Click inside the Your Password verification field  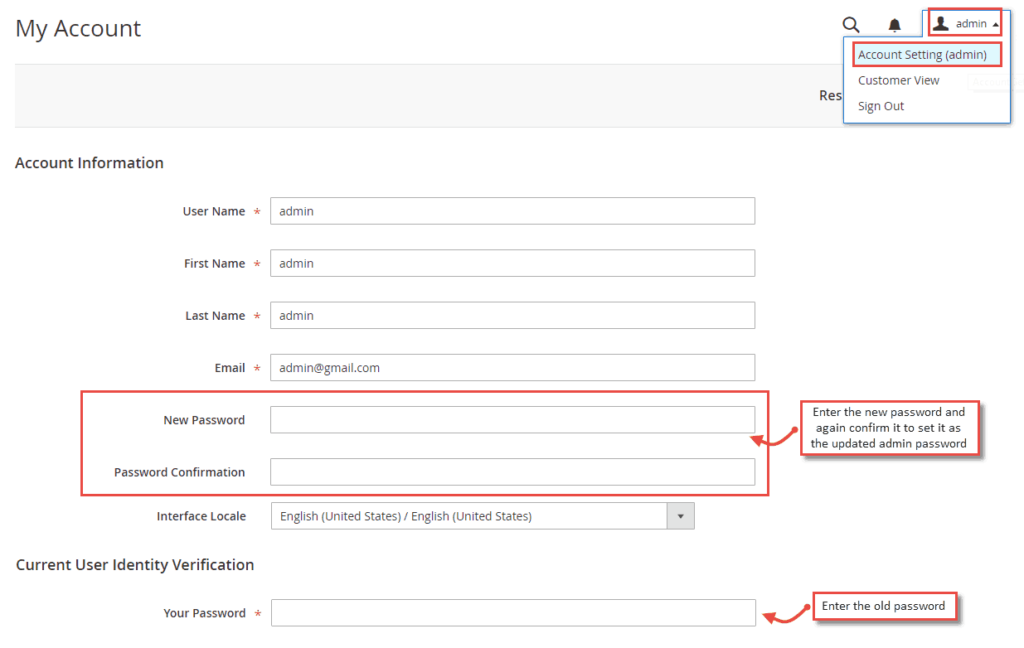(512, 612)
